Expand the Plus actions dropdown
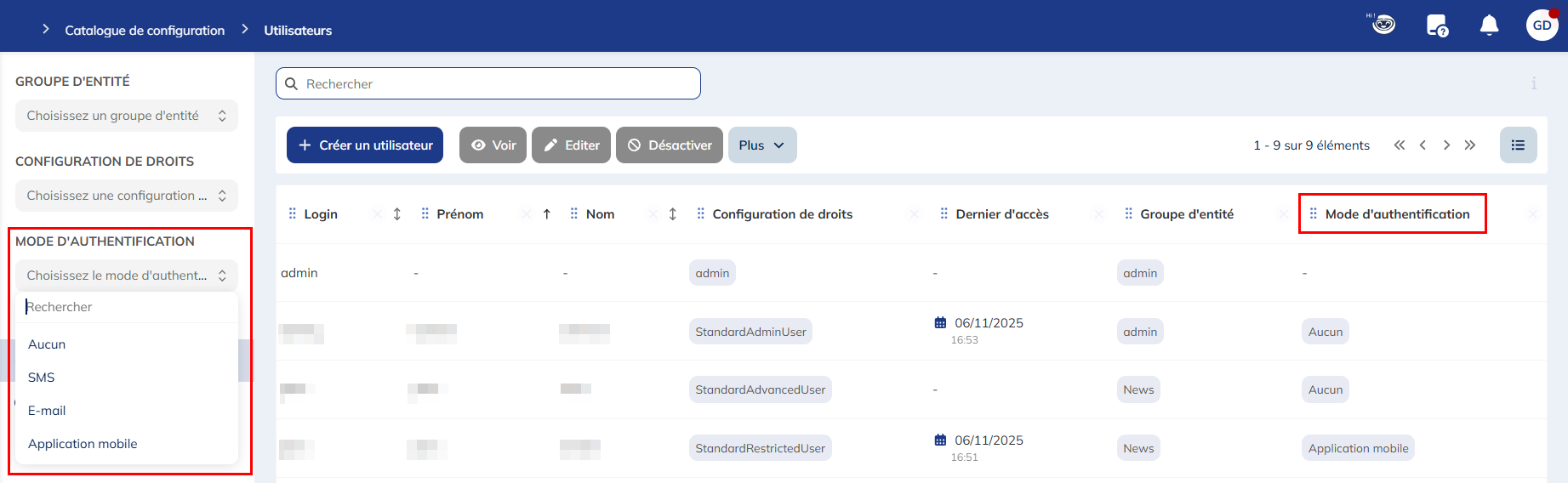The height and width of the screenshot is (483, 1568). 762,145
